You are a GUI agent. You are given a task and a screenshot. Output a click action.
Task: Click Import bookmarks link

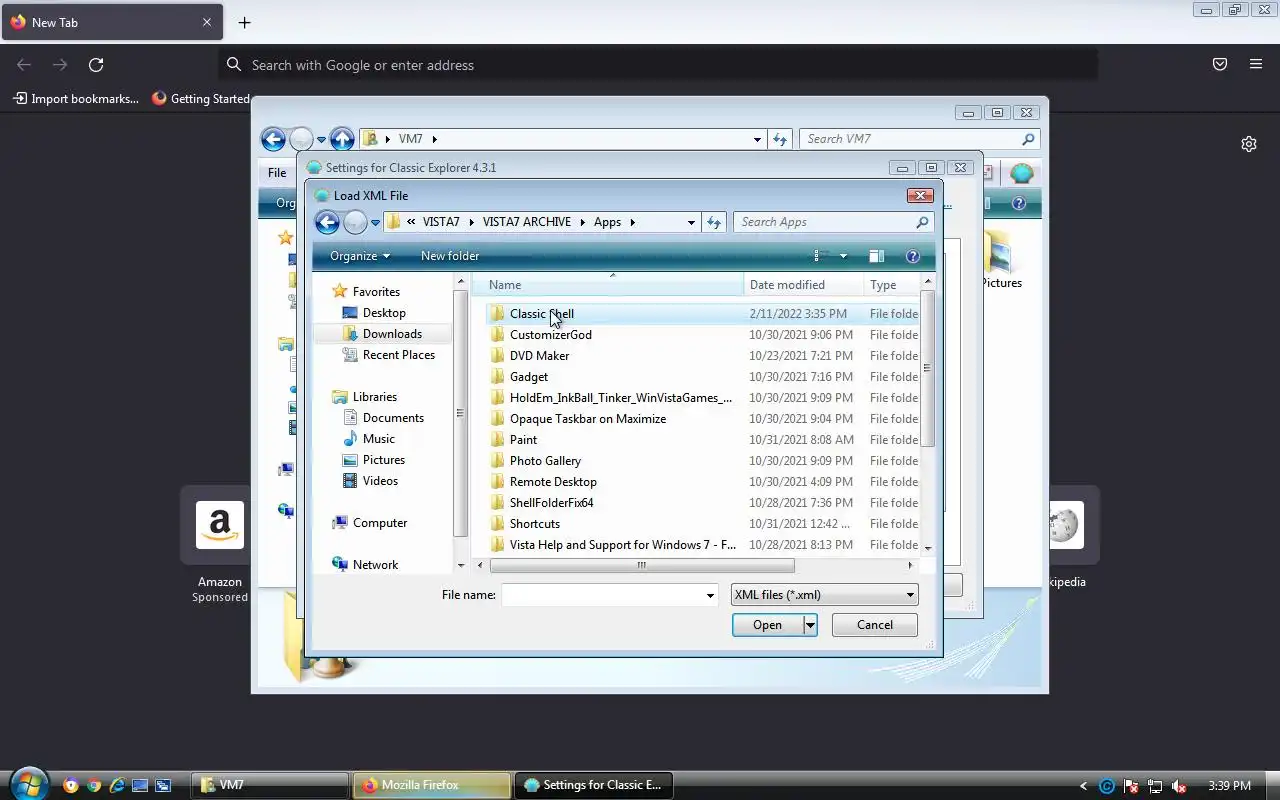point(76,98)
